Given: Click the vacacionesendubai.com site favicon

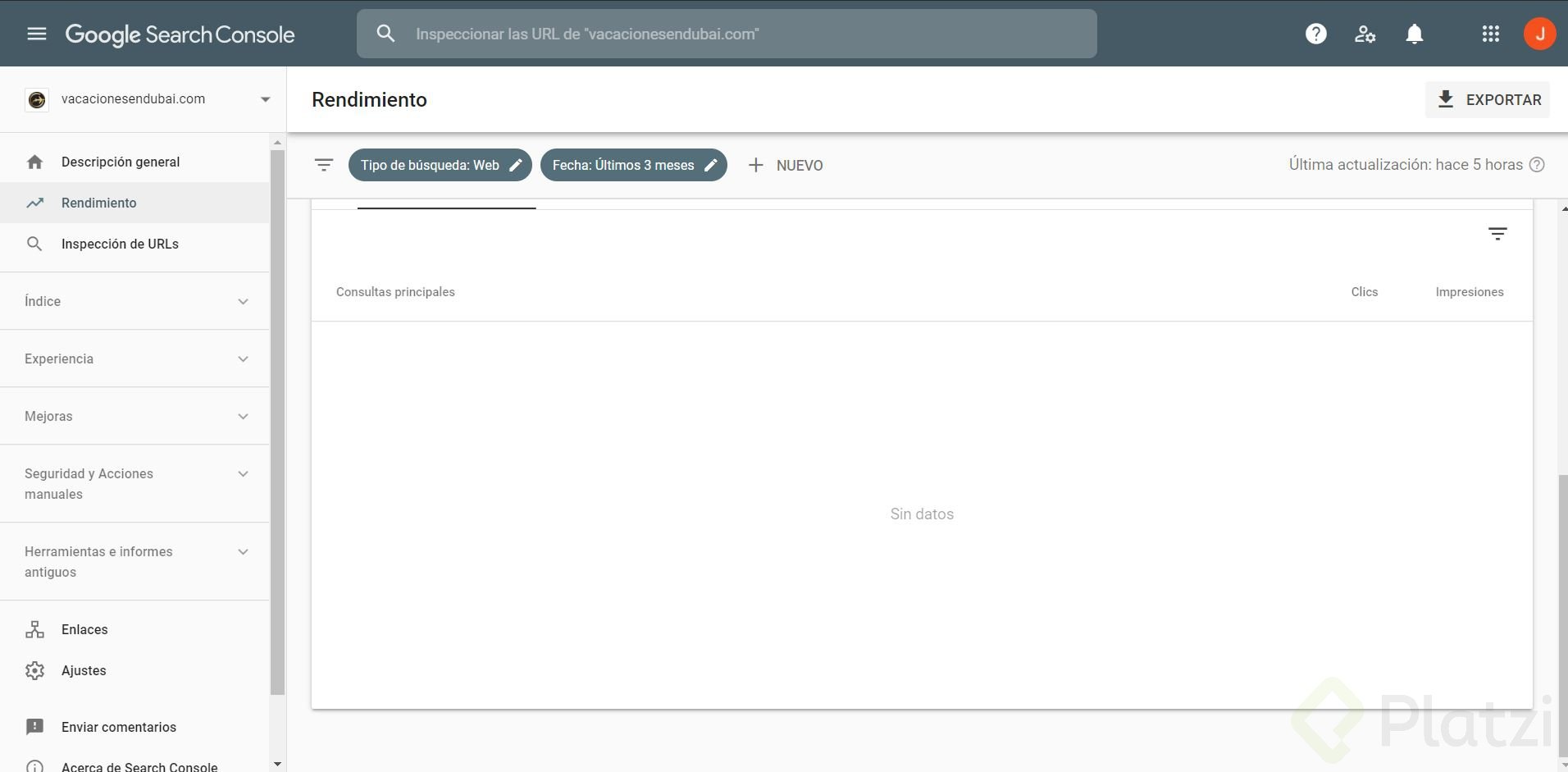Looking at the screenshot, I should tap(37, 99).
